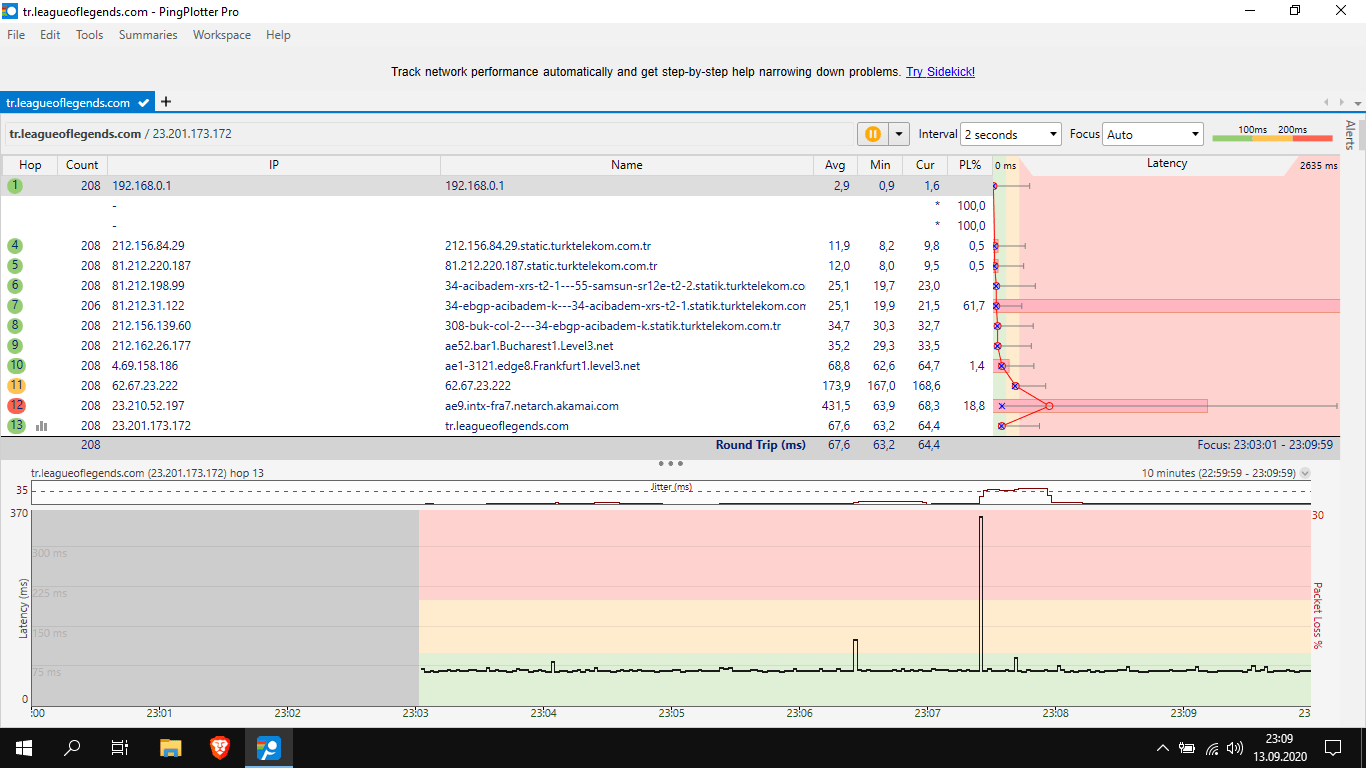Select IP cell 81.212.220.187

151,266
